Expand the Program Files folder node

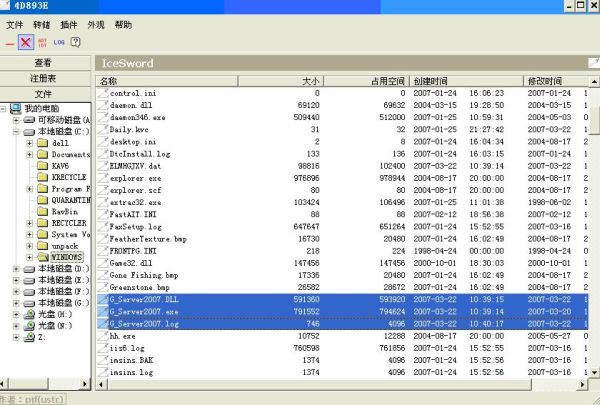(29, 189)
